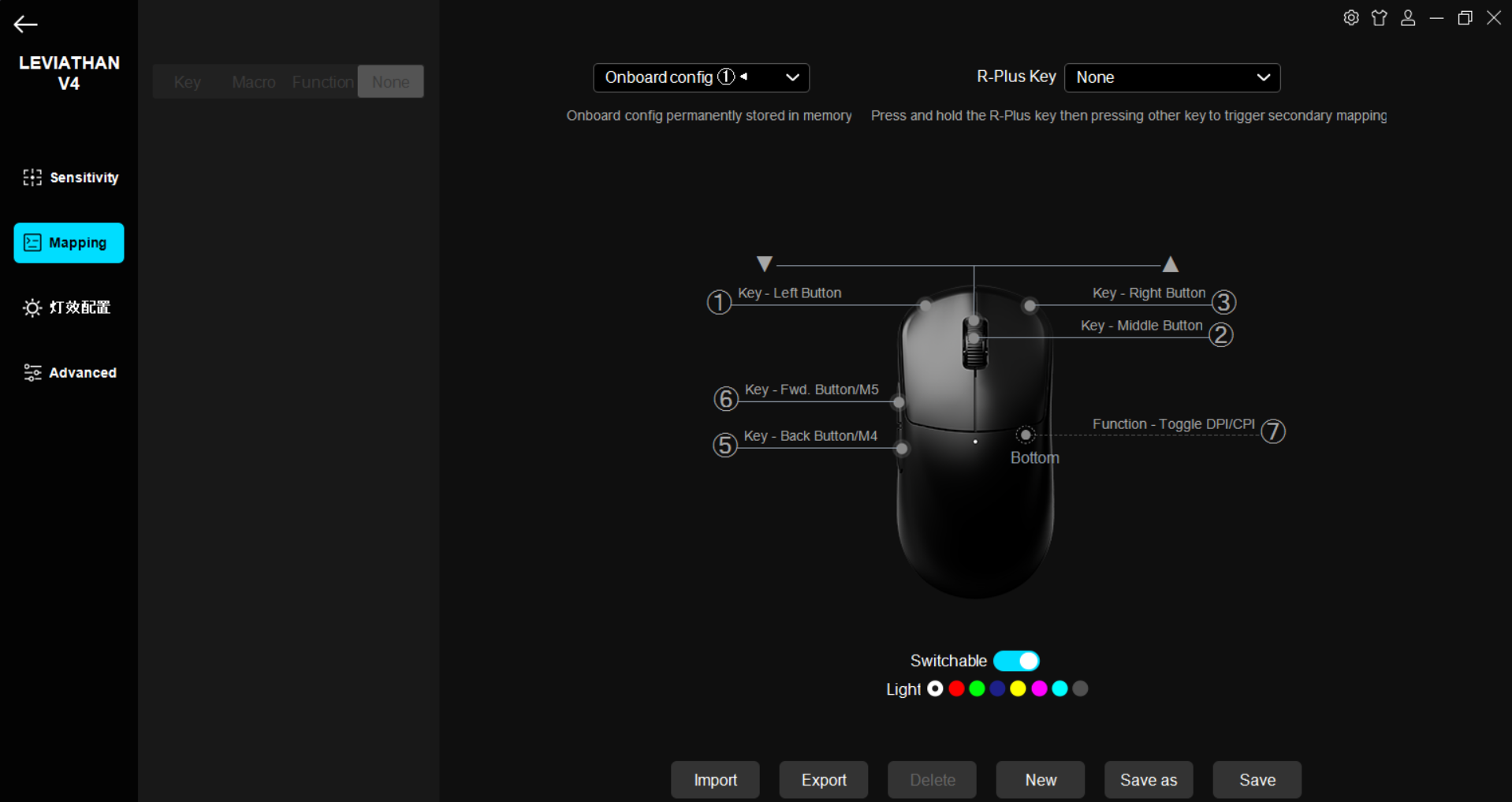Choose the gray light color
The width and height of the screenshot is (1512, 802).
pos(1080,689)
